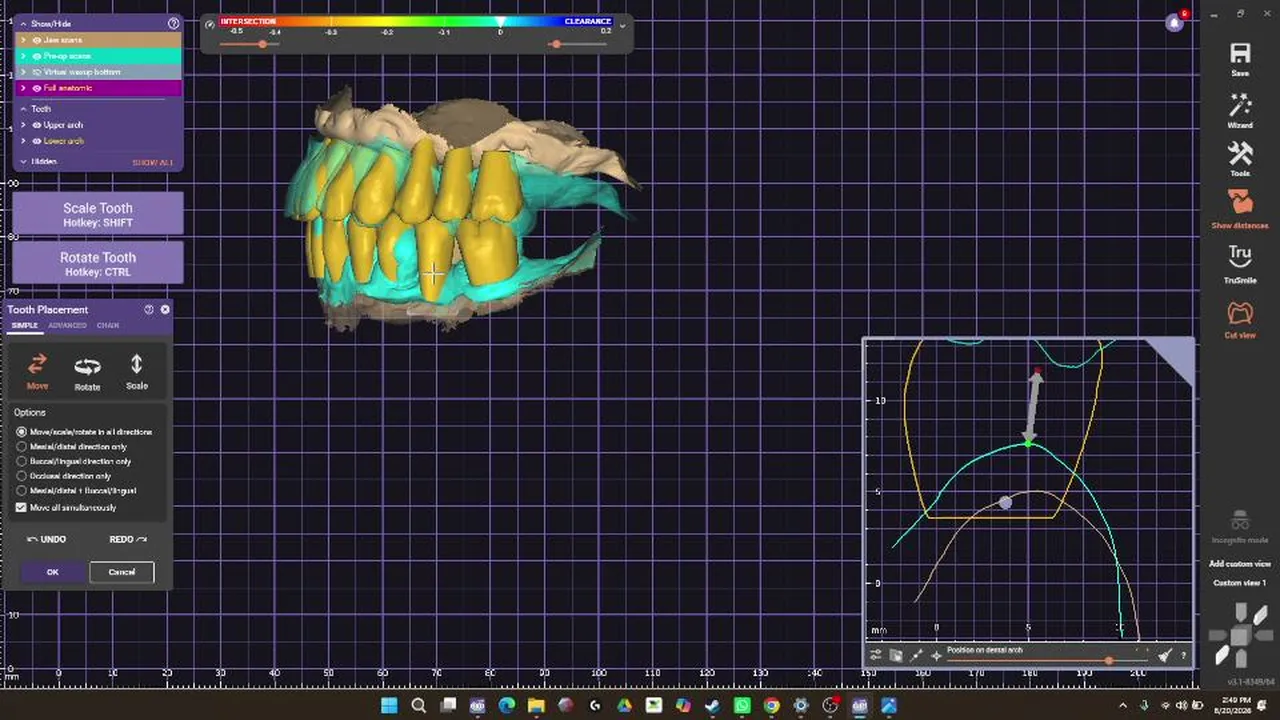The image size is (1280, 720).
Task: Open the Cut view icon
Action: (x=1240, y=313)
